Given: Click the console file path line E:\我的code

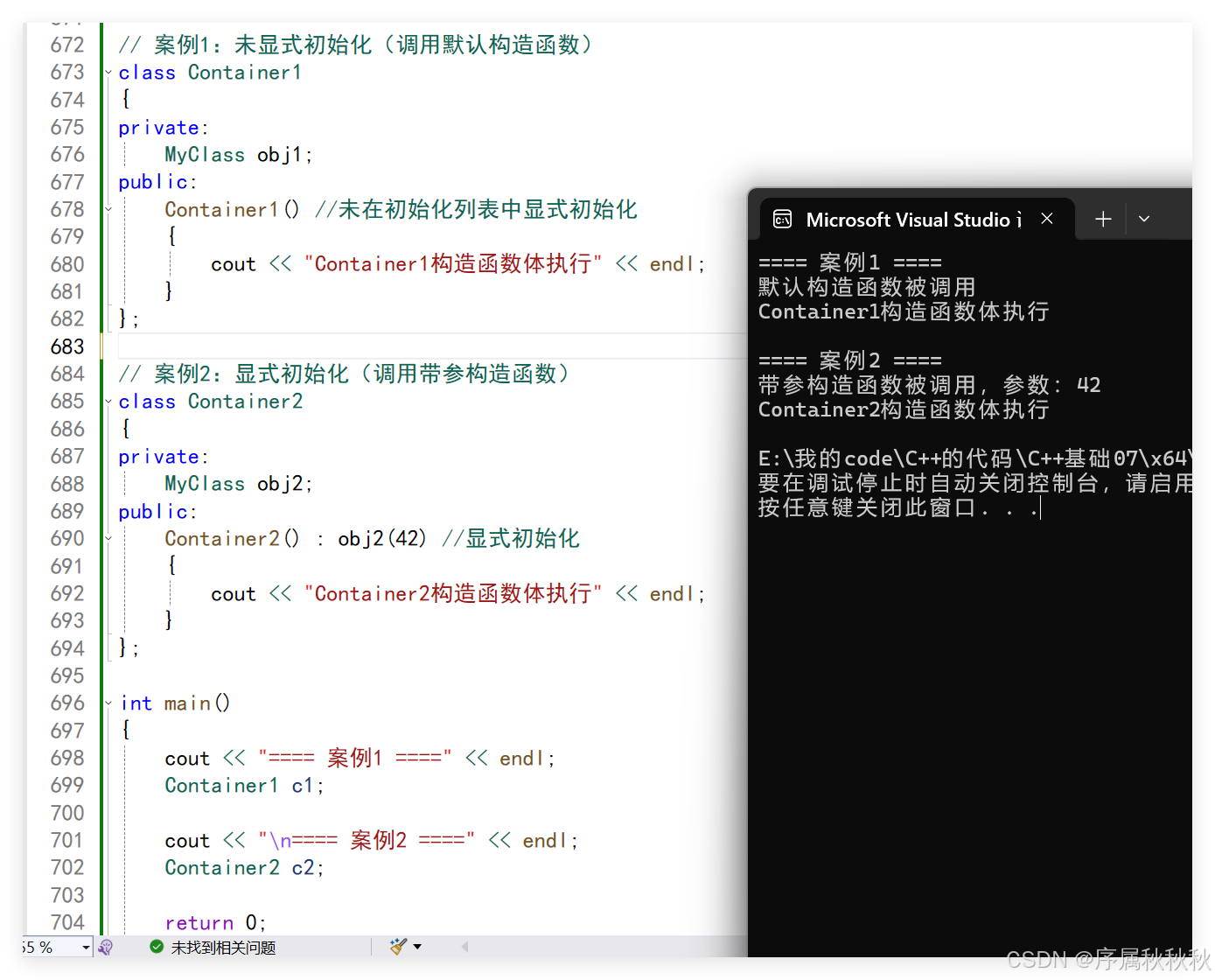Looking at the screenshot, I should 974,458.
